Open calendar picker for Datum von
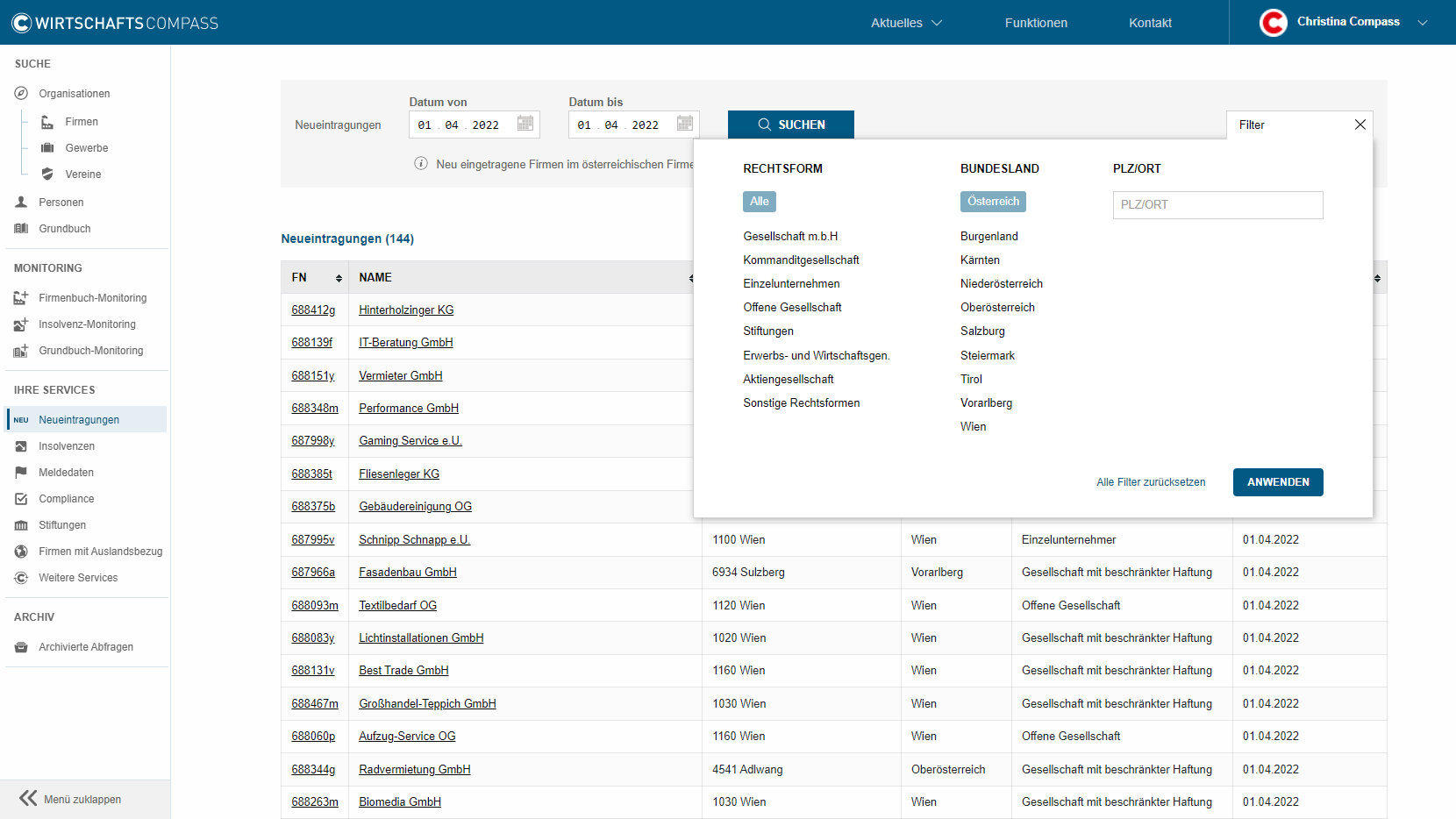This screenshot has height=819, width=1456. pos(525,124)
